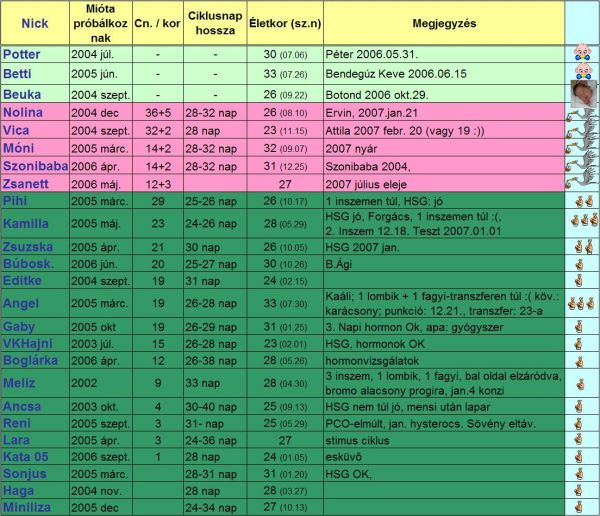Click the crossed-fingers icon in Miniliza's row

(580, 507)
